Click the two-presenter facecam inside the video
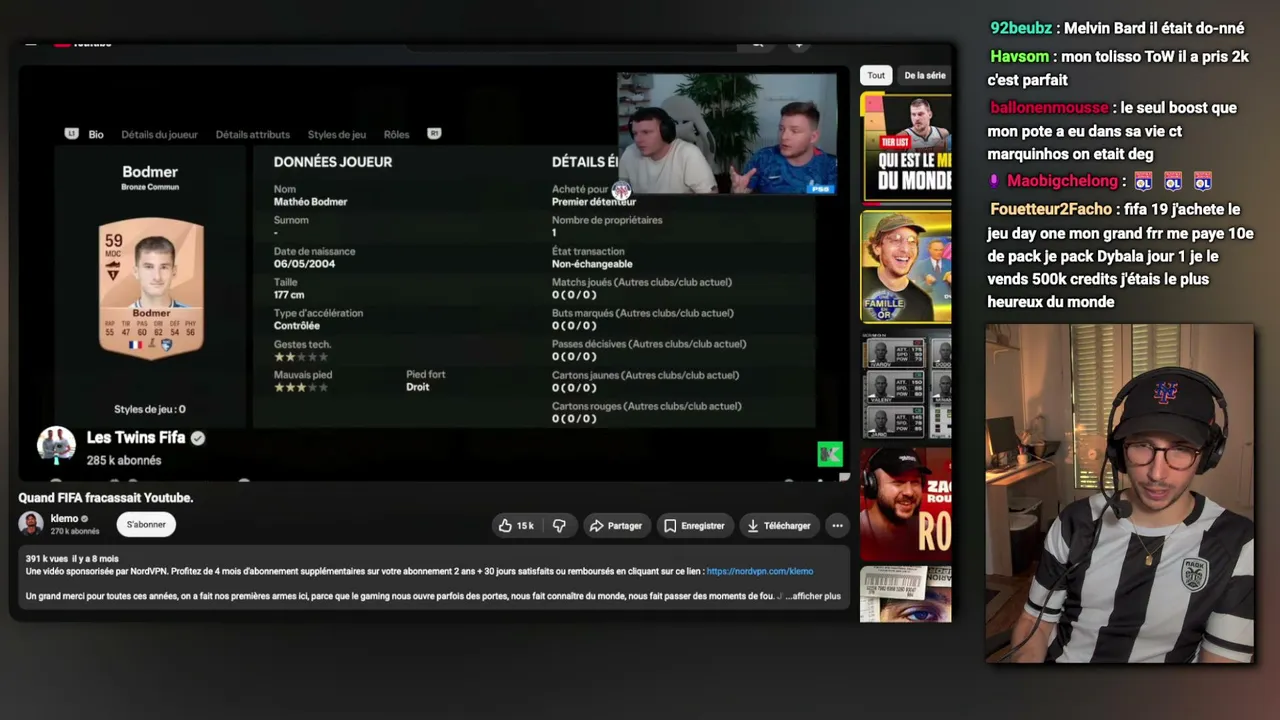This screenshot has width=1280, height=720. point(727,133)
